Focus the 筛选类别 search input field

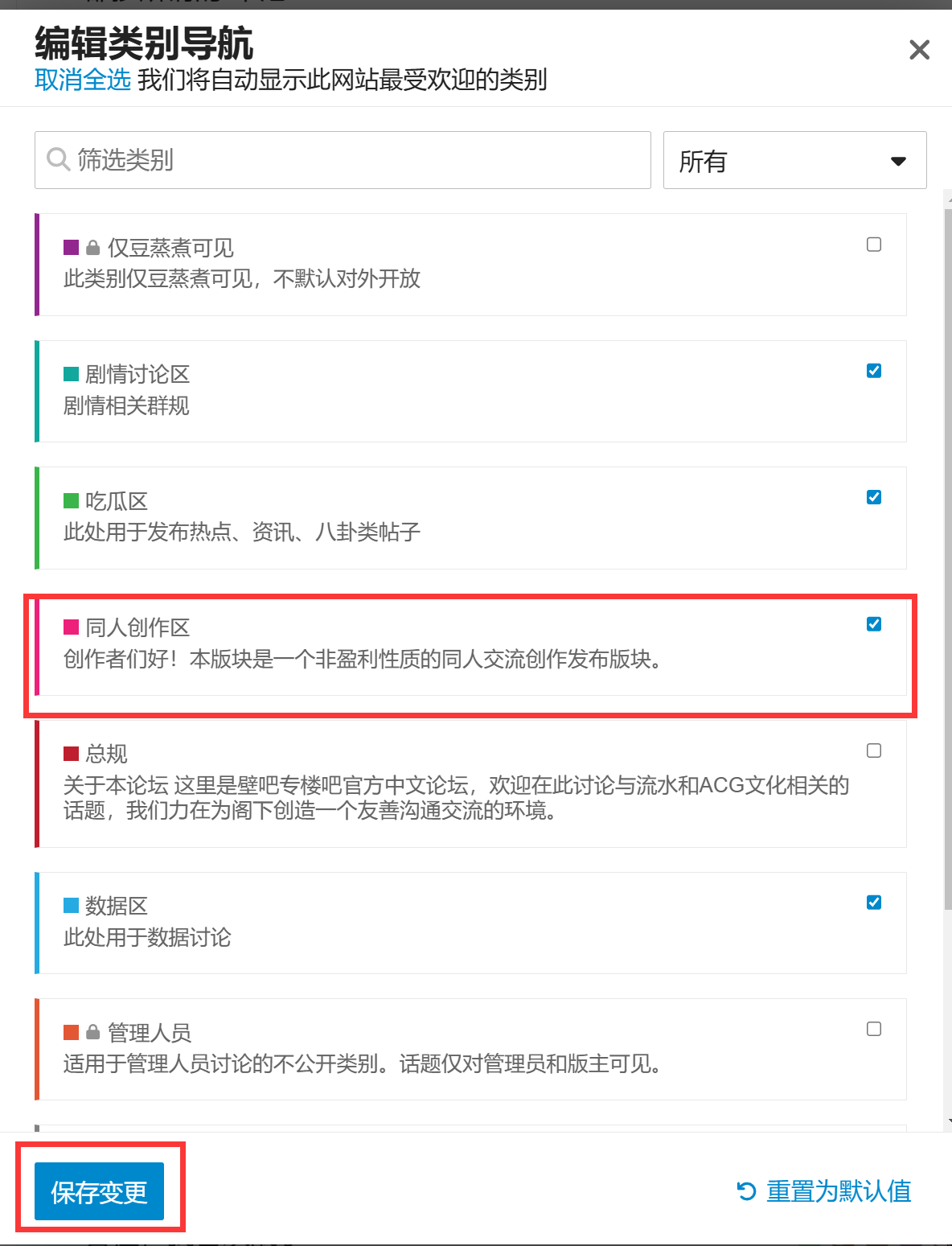[354, 160]
